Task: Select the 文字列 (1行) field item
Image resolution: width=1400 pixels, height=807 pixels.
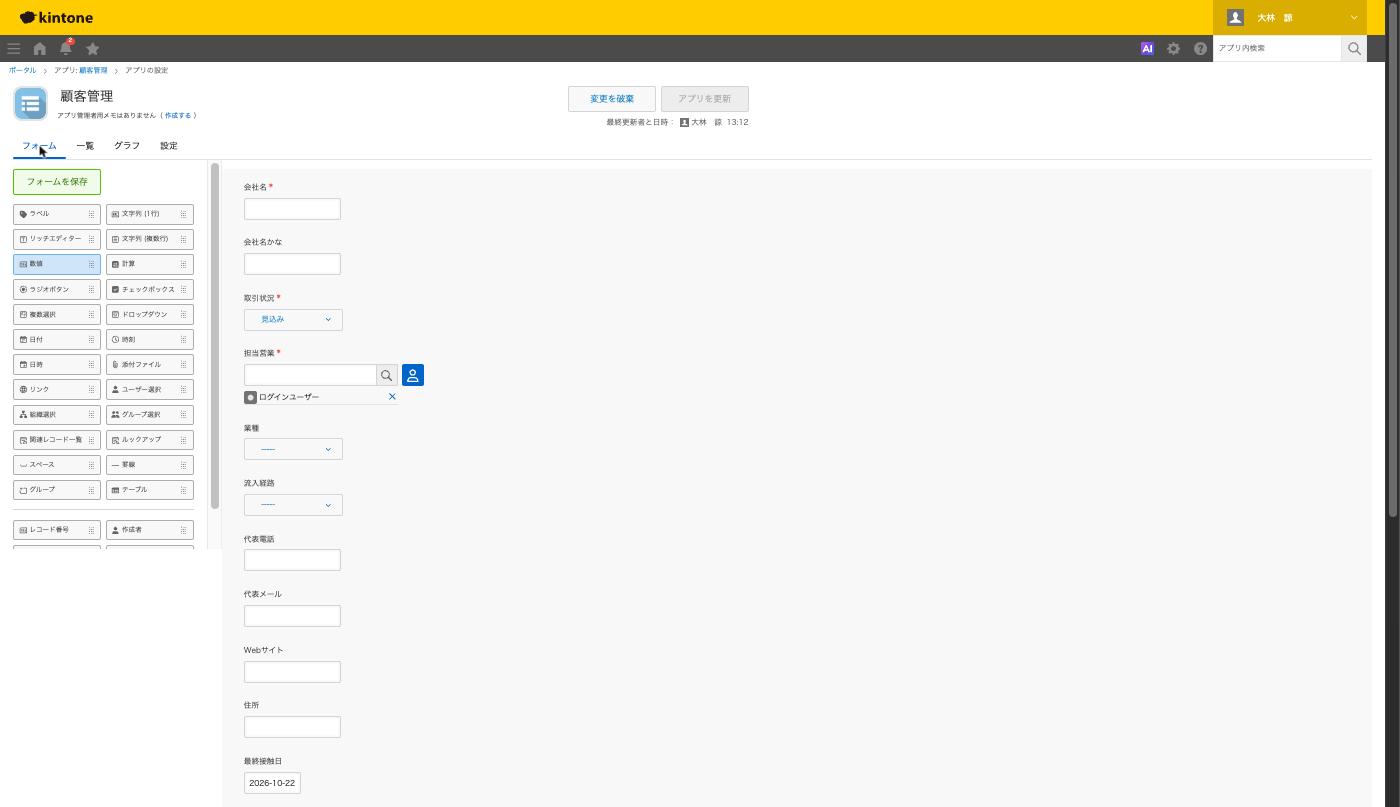Action: click(x=150, y=214)
